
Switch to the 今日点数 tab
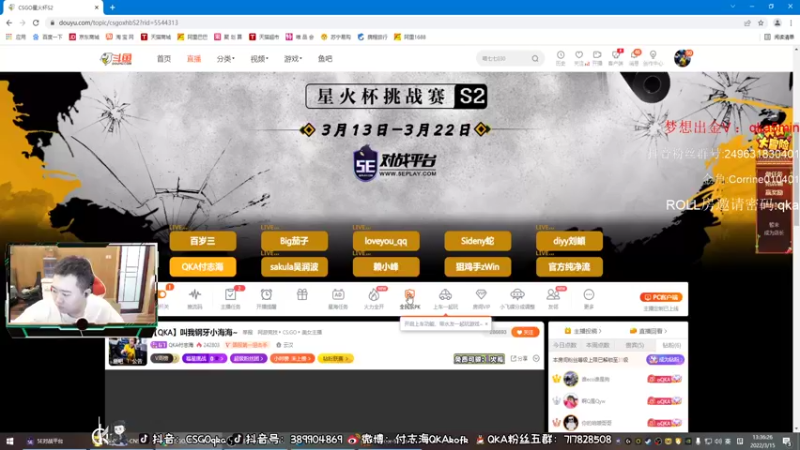pos(565,345)
